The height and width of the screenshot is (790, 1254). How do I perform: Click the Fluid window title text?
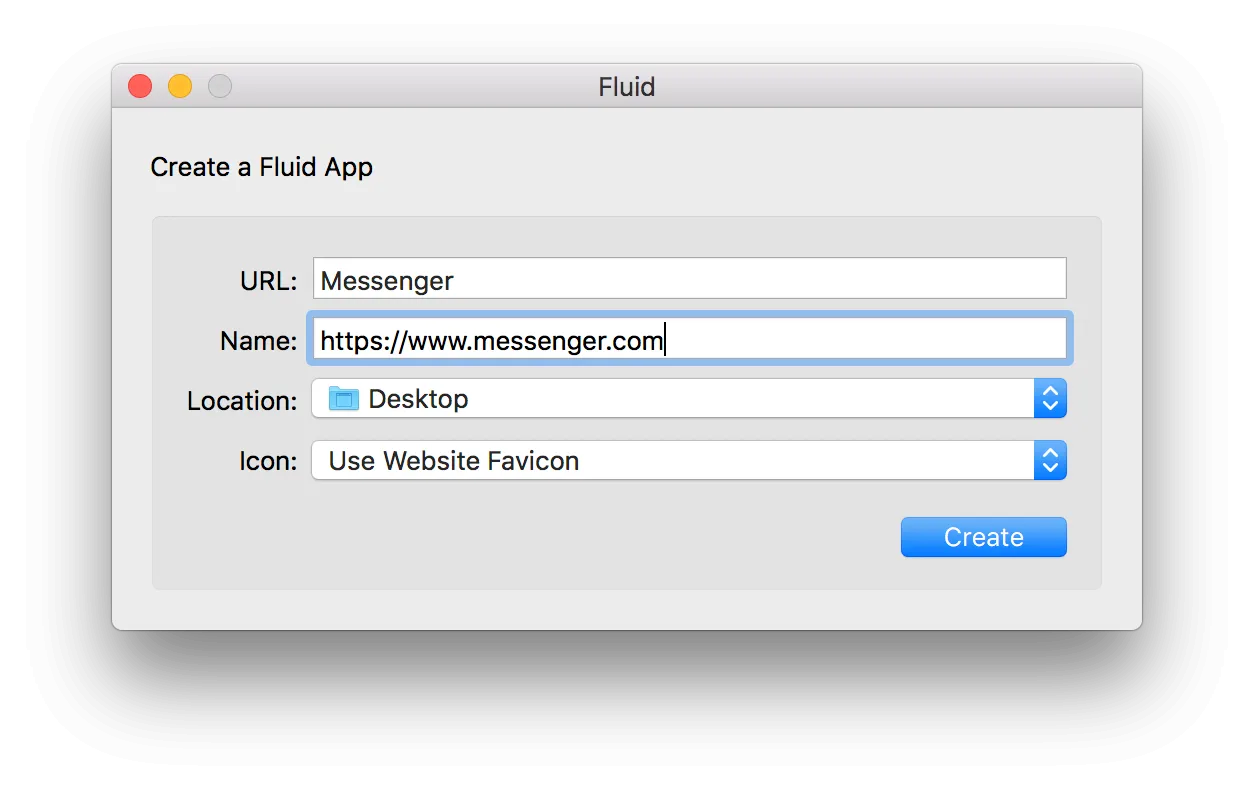[x=627, y=87]
